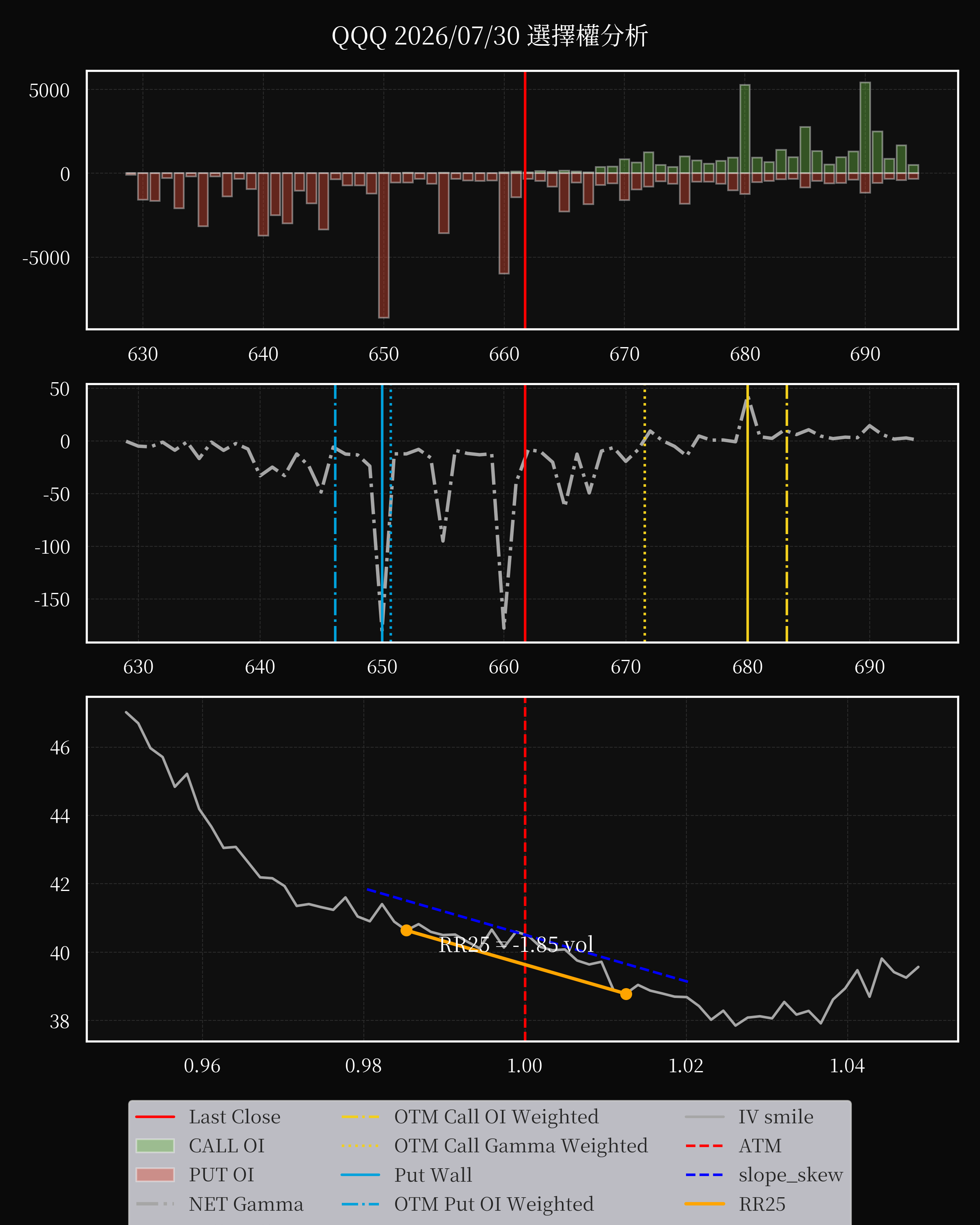Viewport: 980px width, 1225px height.
Task: Click the "Put Wall" legend label
Action: click(x=434, y=1174)
